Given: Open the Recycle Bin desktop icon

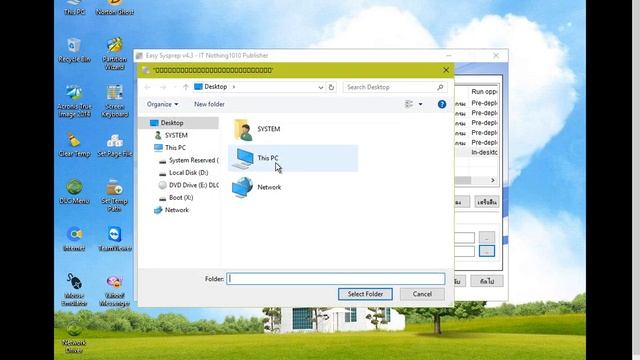Looking at the screenshot, I should [x=74, y=50].
